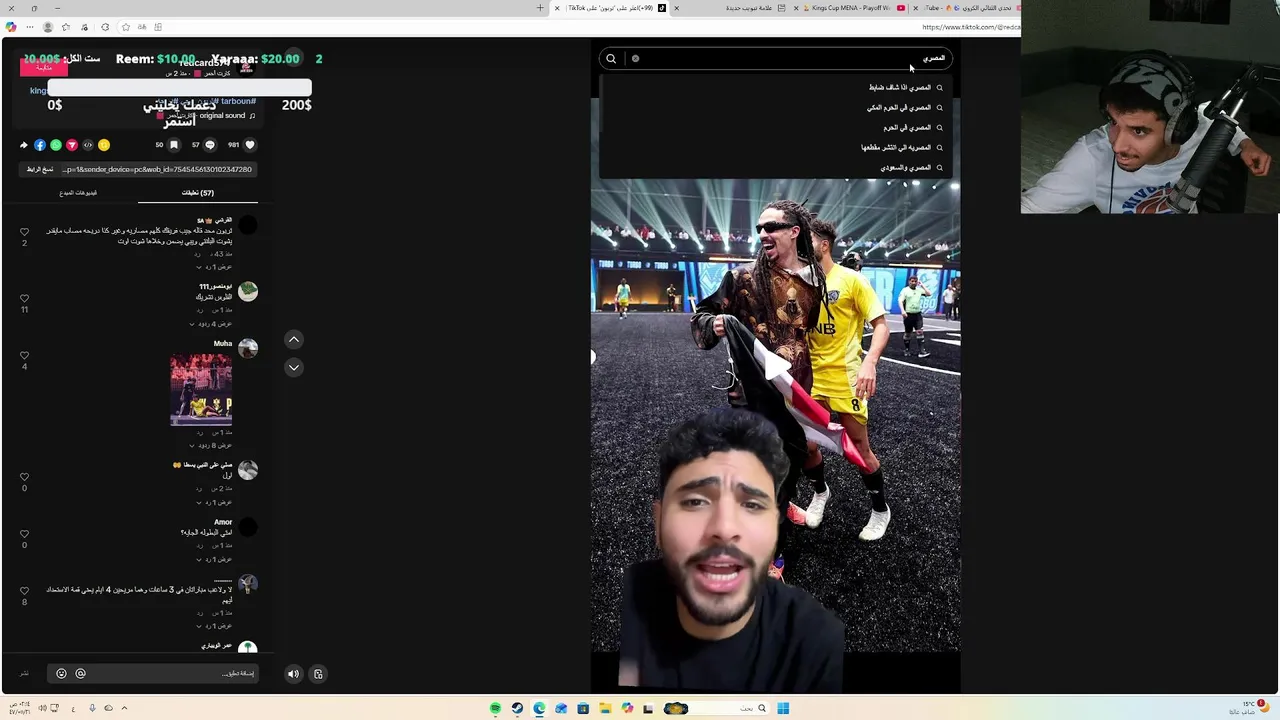Click the red send-to-friends share icon
The height and width of the screenshot is (720, 1280).
(72, 145)
